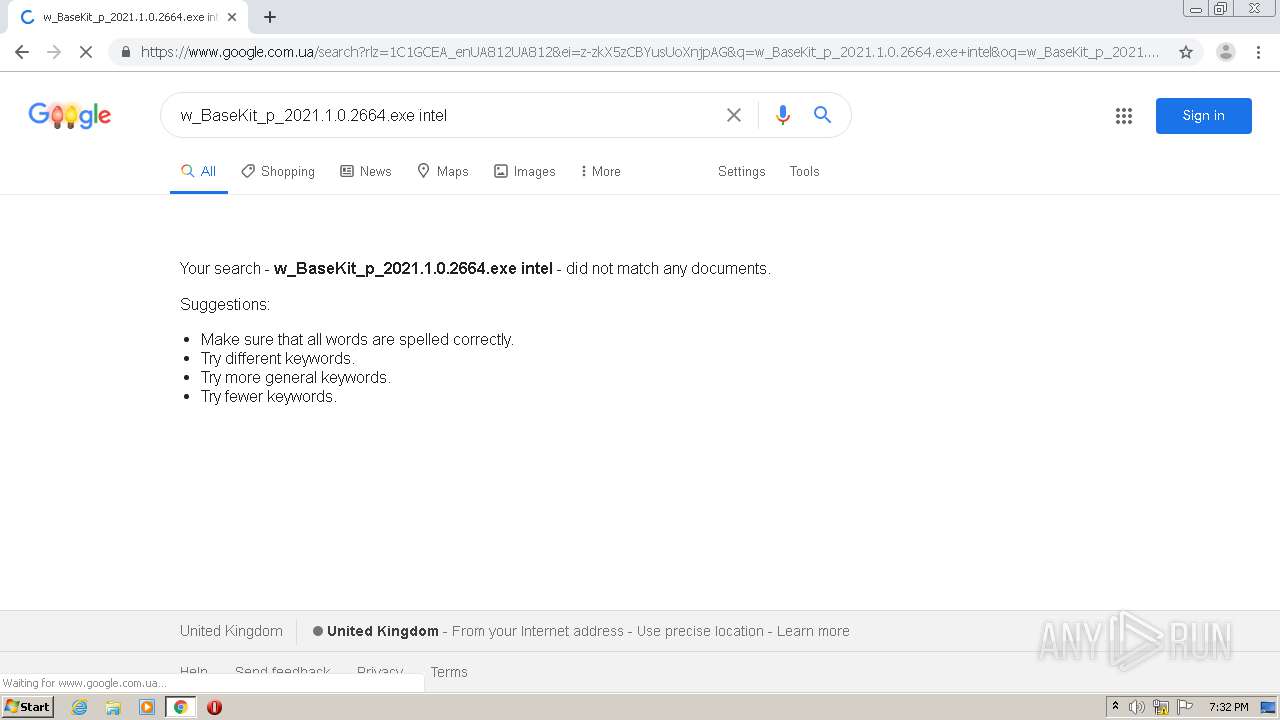
Task: Click 'Use precise location' link
Action: 700,631
